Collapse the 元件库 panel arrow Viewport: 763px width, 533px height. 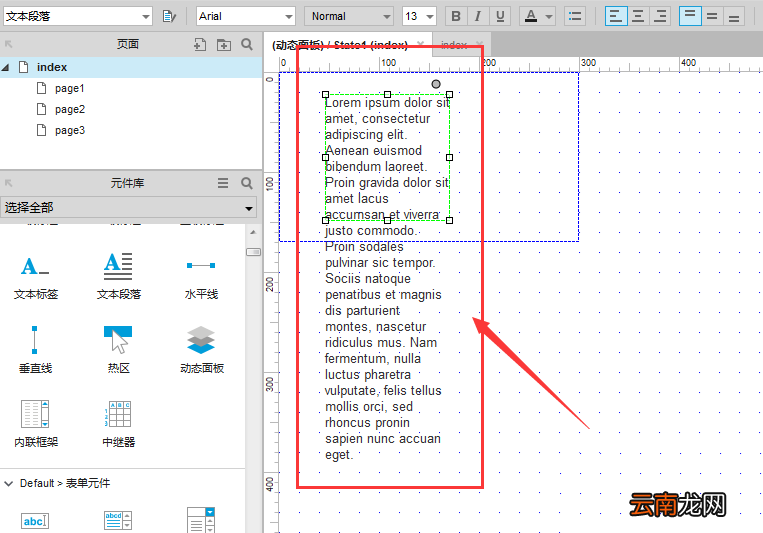(x=8, y=183)
